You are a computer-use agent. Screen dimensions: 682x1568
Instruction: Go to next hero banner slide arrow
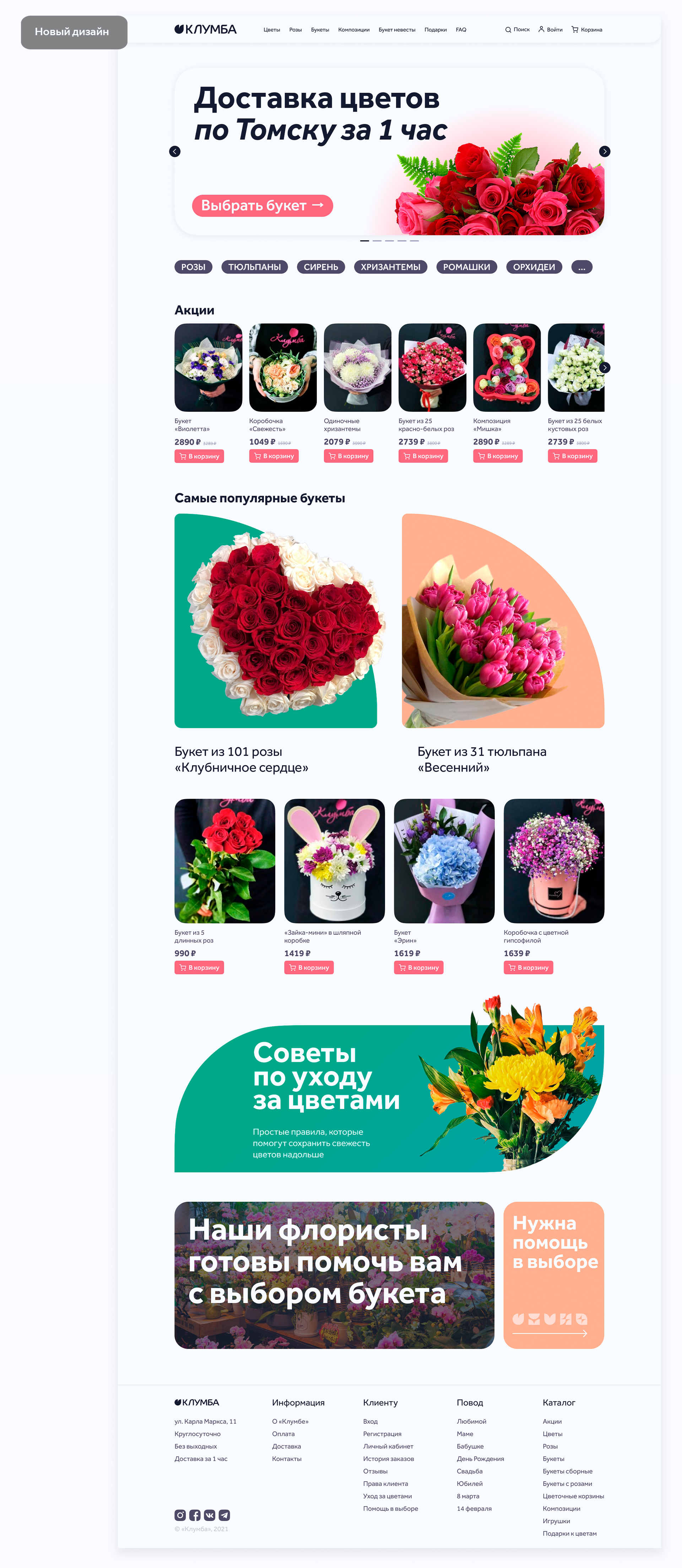[x=605, y=152]
